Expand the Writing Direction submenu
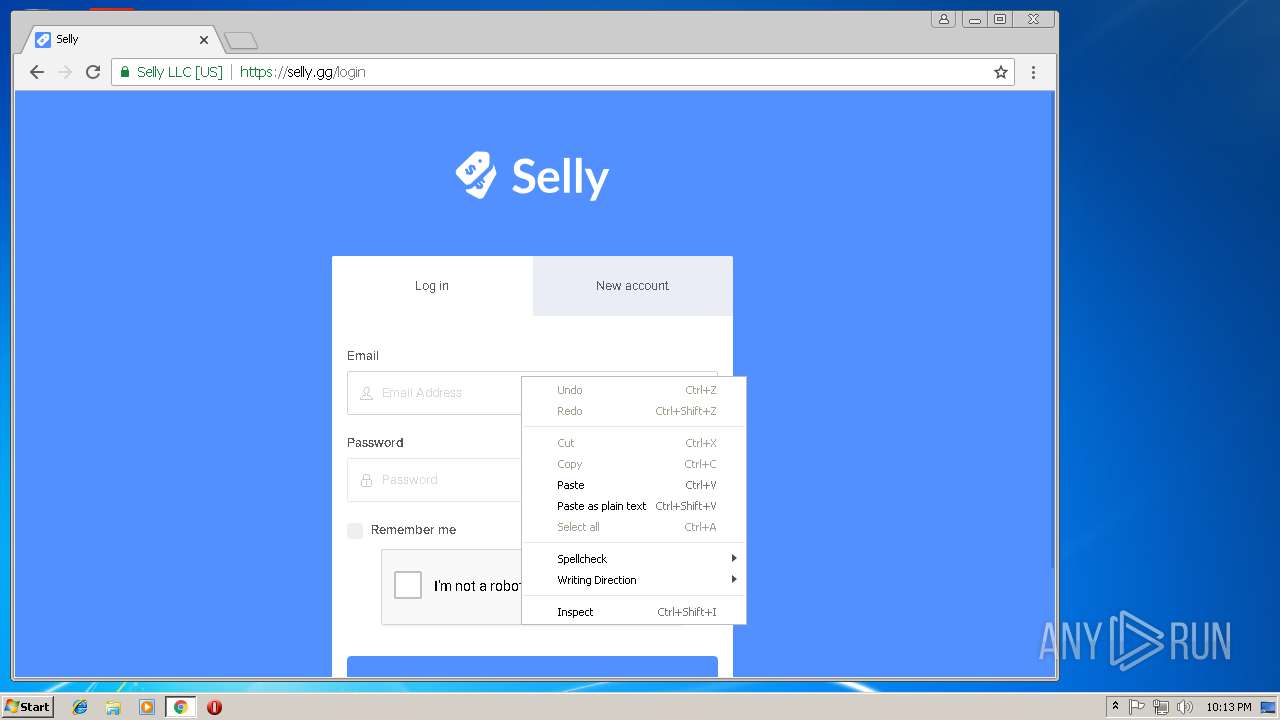Viewport: 1280px width, 720px height. (x=634, y=580)
